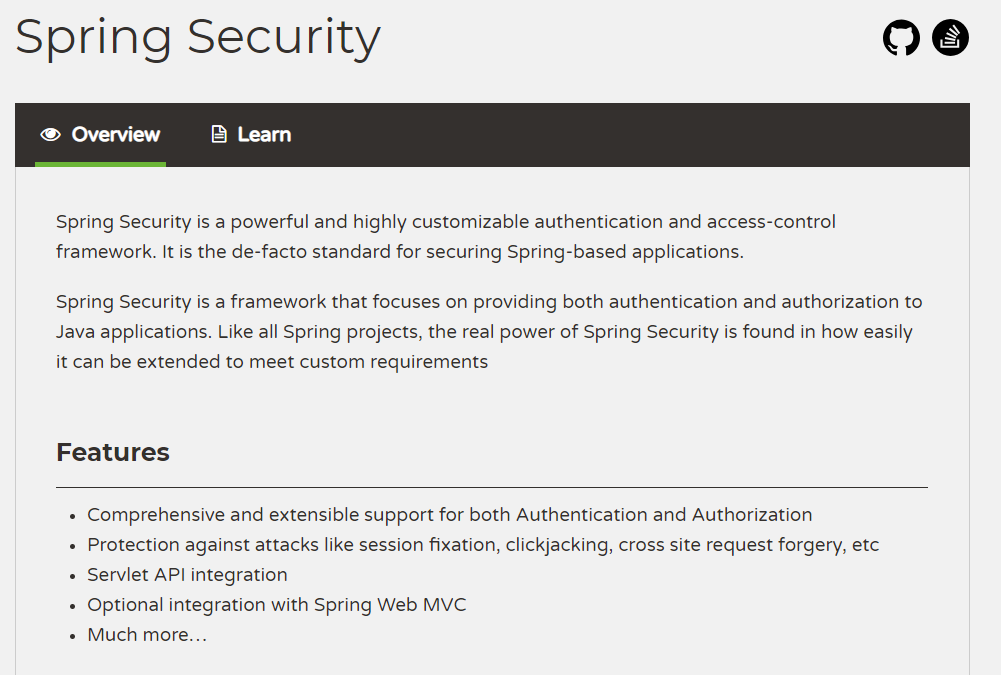Click the "Protection against attacks" bullet item

pos(483,545)
